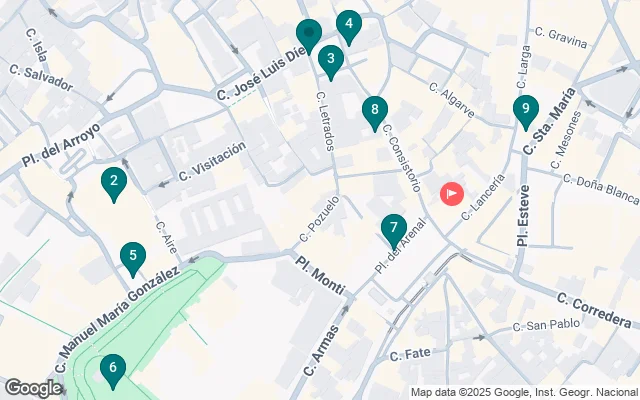Select pin number 6 in the park
This screenshot has height=400, width=640.
tap(113, 370)
